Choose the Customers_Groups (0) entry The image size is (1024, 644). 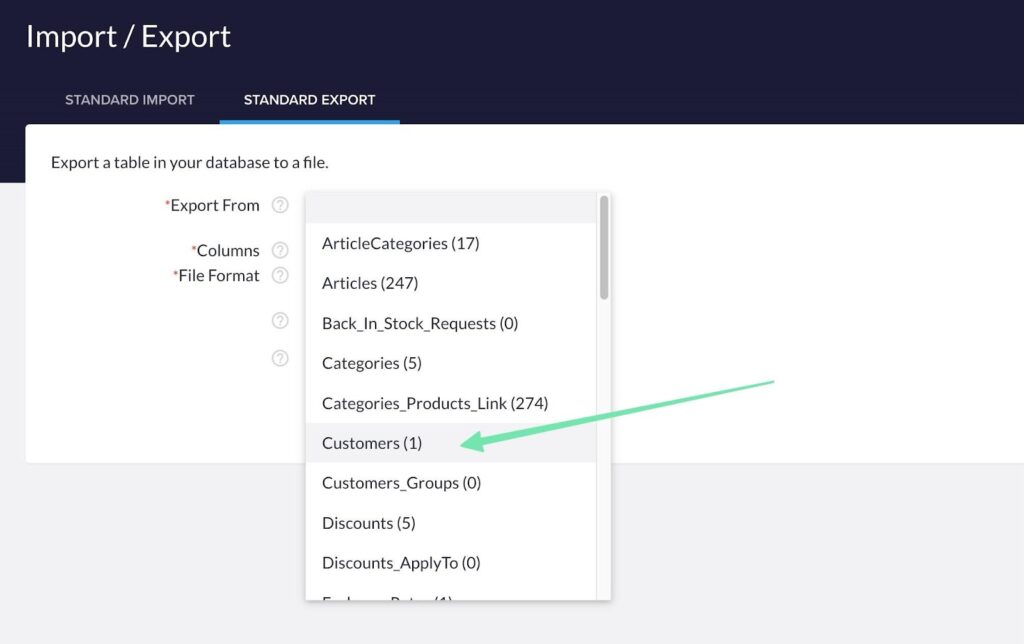pyautogui.click(x=401, y=483)
